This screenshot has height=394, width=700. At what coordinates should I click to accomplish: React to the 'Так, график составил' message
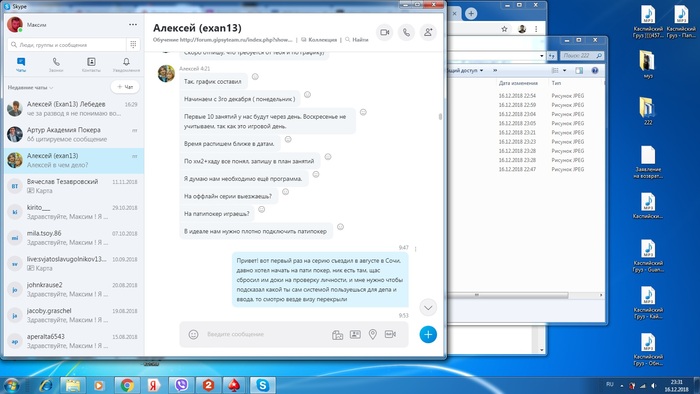(x=255, y=77)
